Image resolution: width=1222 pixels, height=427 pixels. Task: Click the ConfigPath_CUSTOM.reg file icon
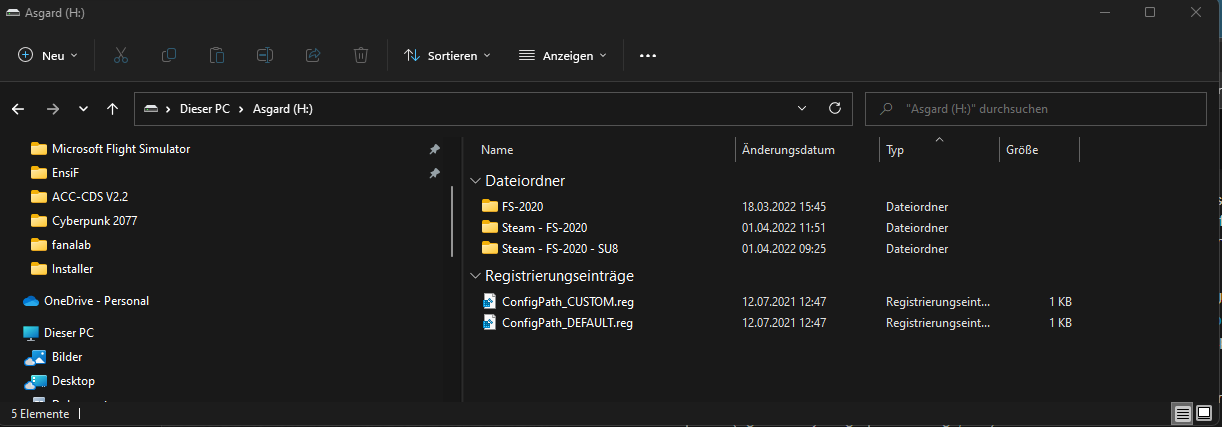(x=489, y=301)
